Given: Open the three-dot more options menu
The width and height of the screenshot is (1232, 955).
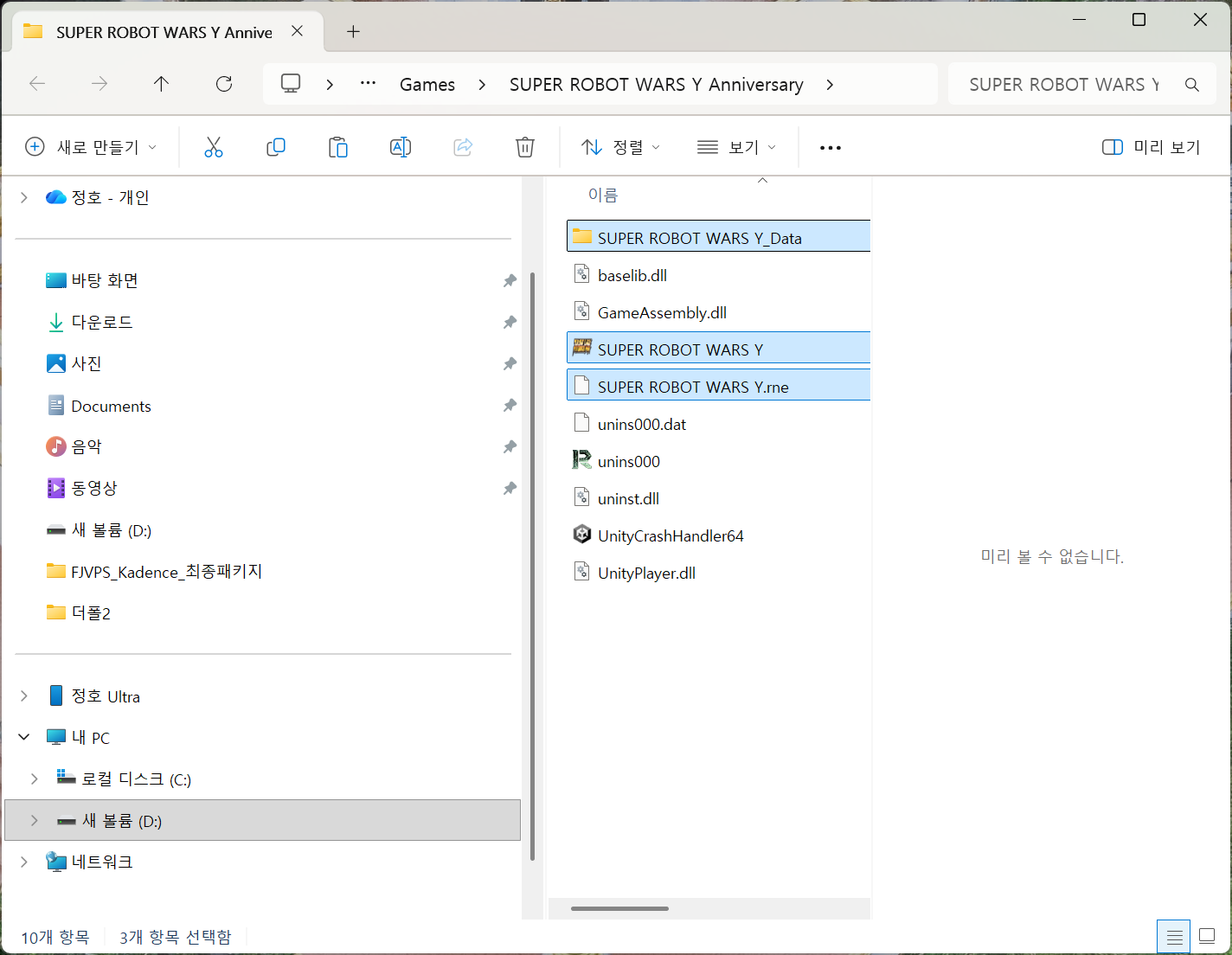Looking at the screenshot, I should [x=831, y=148].
